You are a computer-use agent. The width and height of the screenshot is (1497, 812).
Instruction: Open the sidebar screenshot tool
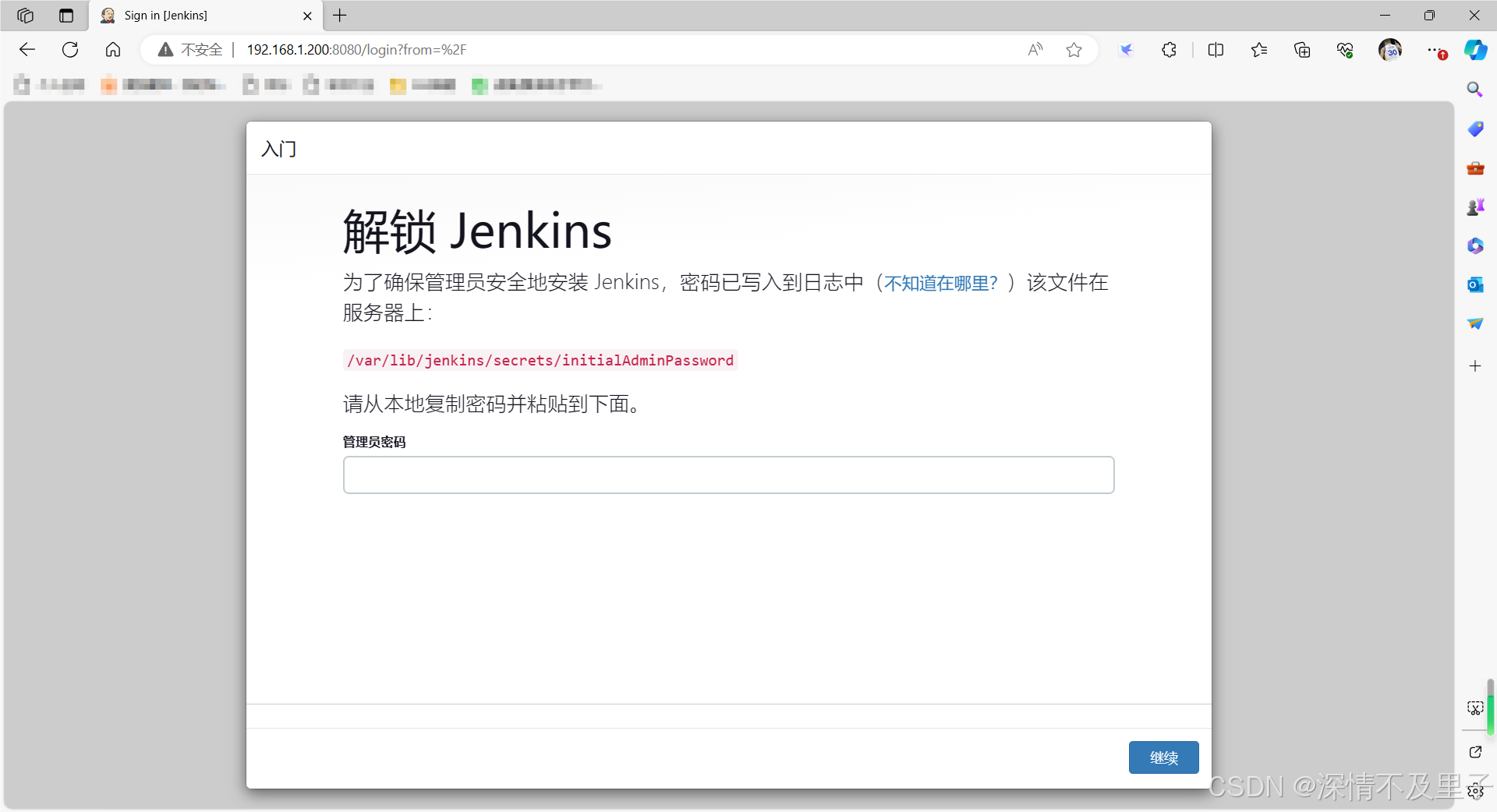(x=1475, y=708)
